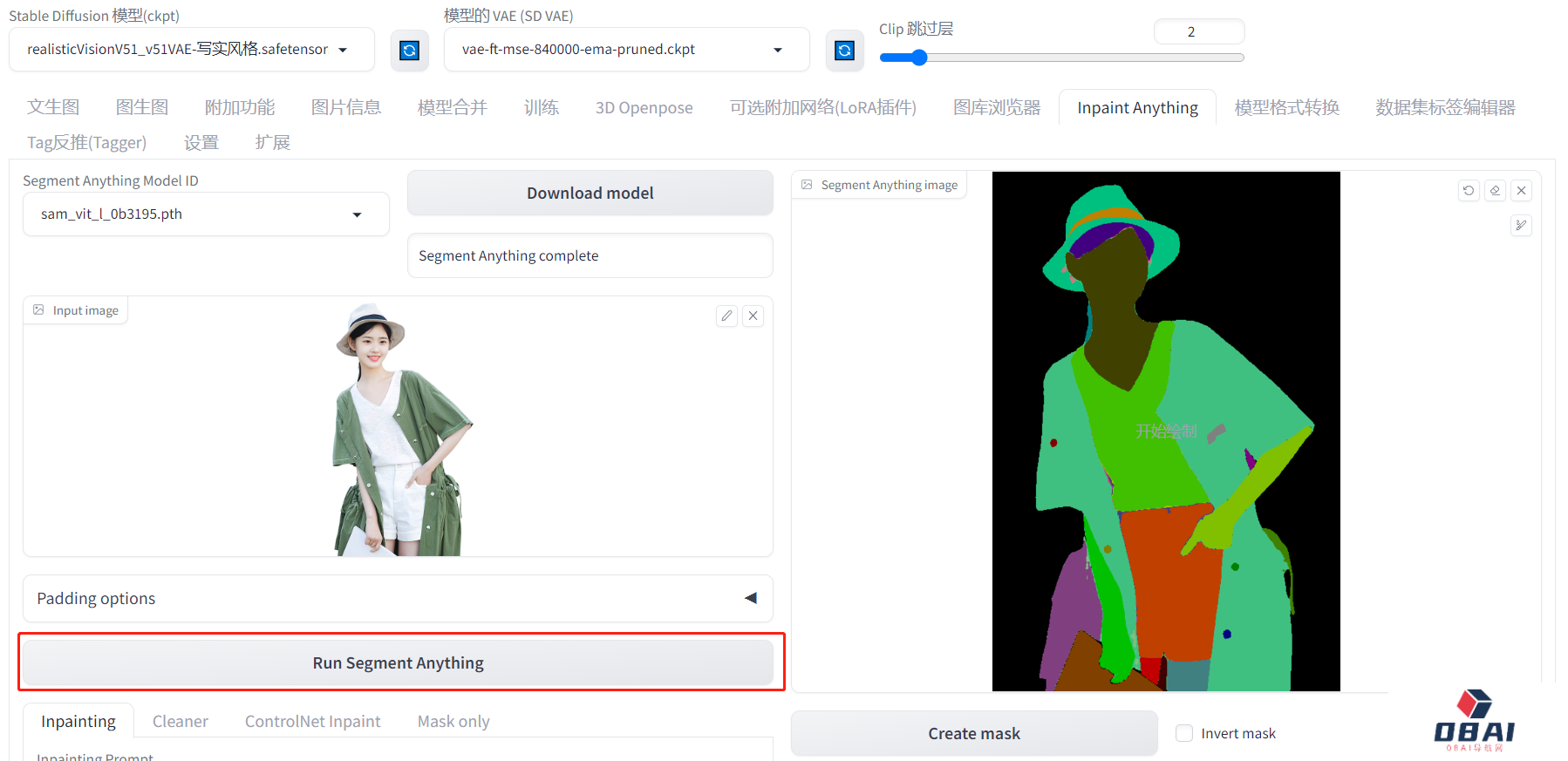The height and width of the screenshot is (761, 1568).
Task: Enable the Invert mask checkbox
Action: coord(1184,733)
